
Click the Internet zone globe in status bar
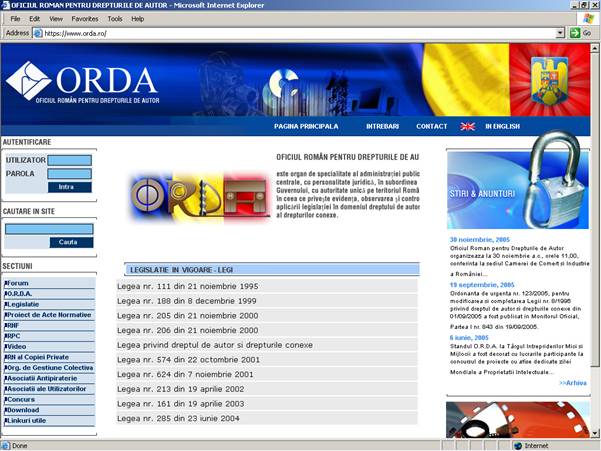pos(517,445)
